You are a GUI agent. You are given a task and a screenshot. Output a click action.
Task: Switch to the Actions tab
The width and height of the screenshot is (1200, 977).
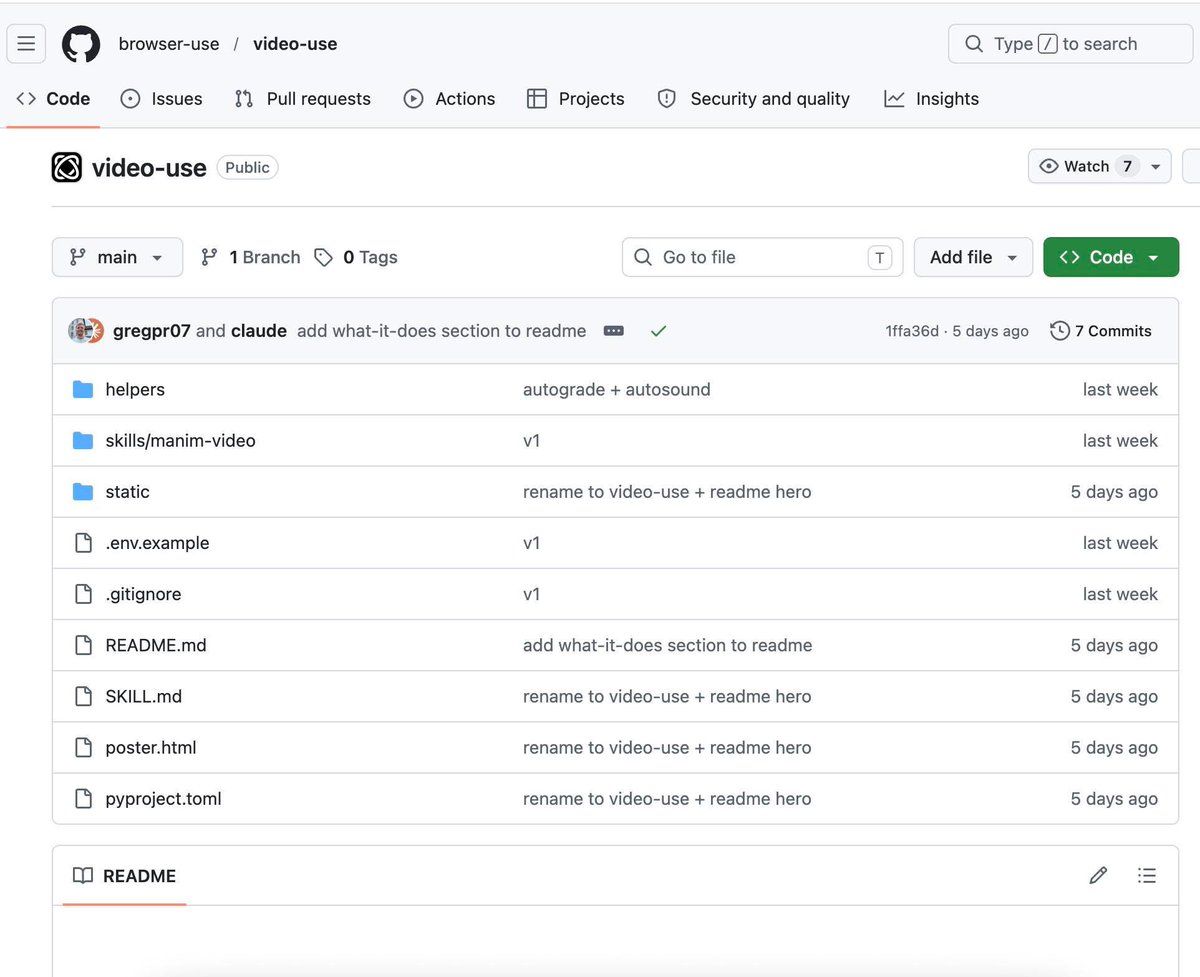click(x=449, y=99)
